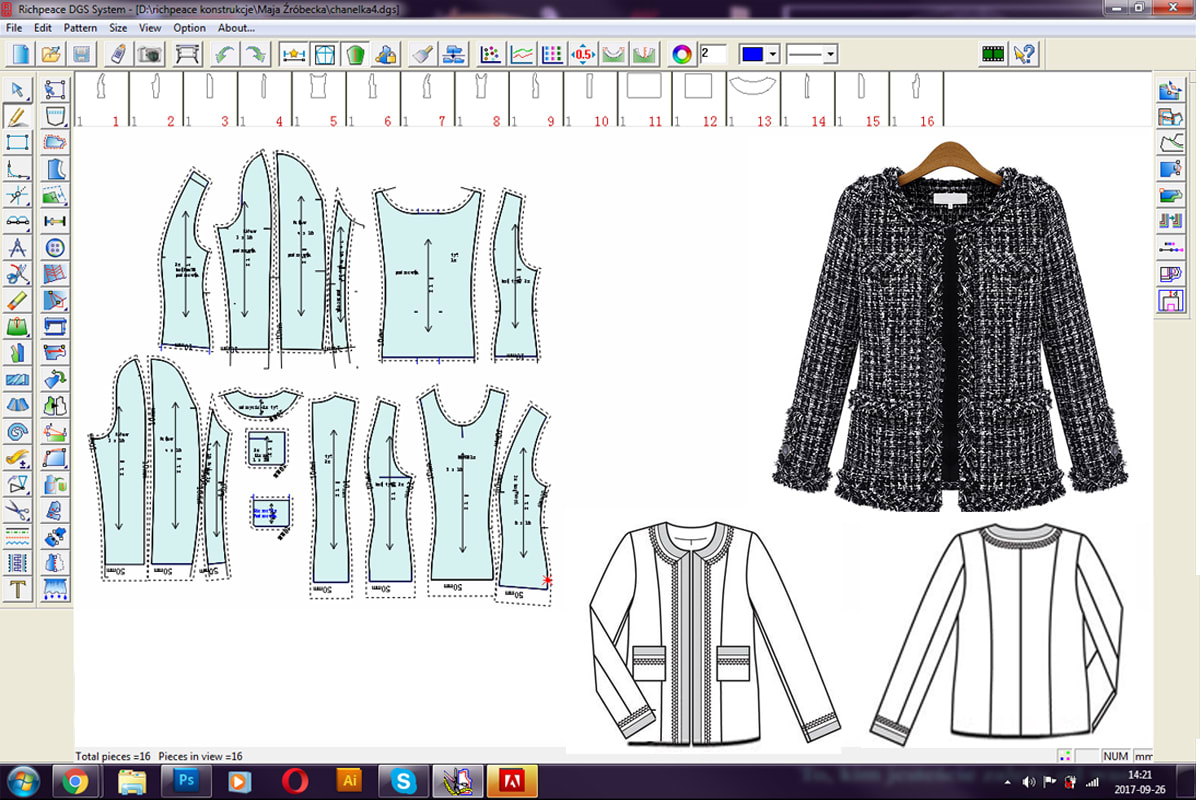Expand the blue color dropdown arrow
This screenshot has height=800, width=1200.
pos(773,54)
